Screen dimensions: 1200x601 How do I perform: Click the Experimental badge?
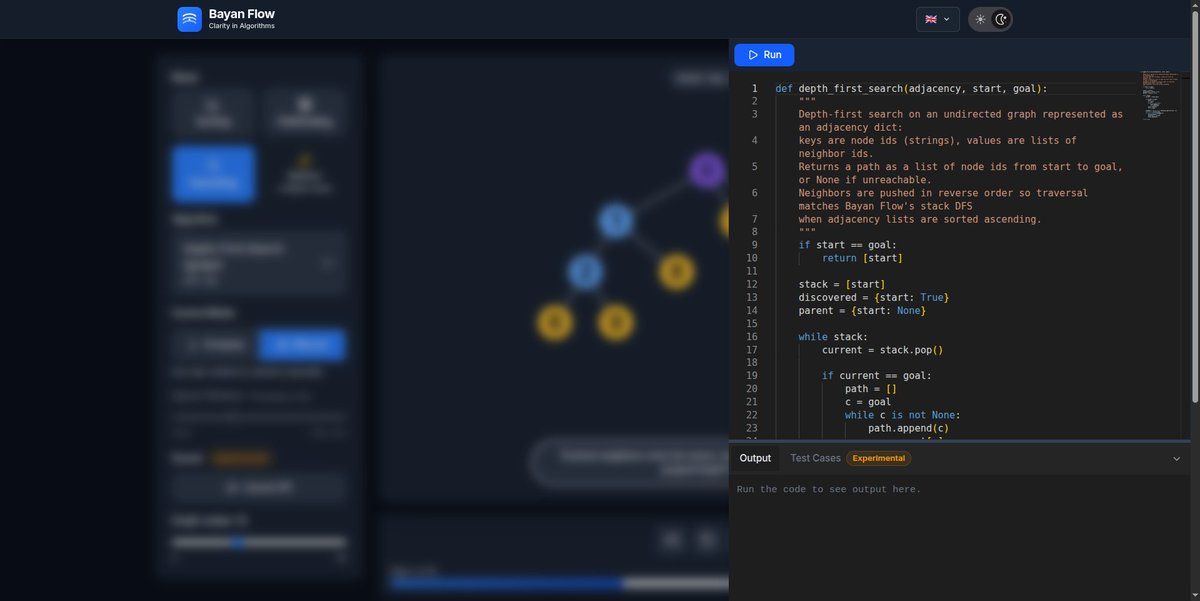[878, 458]
